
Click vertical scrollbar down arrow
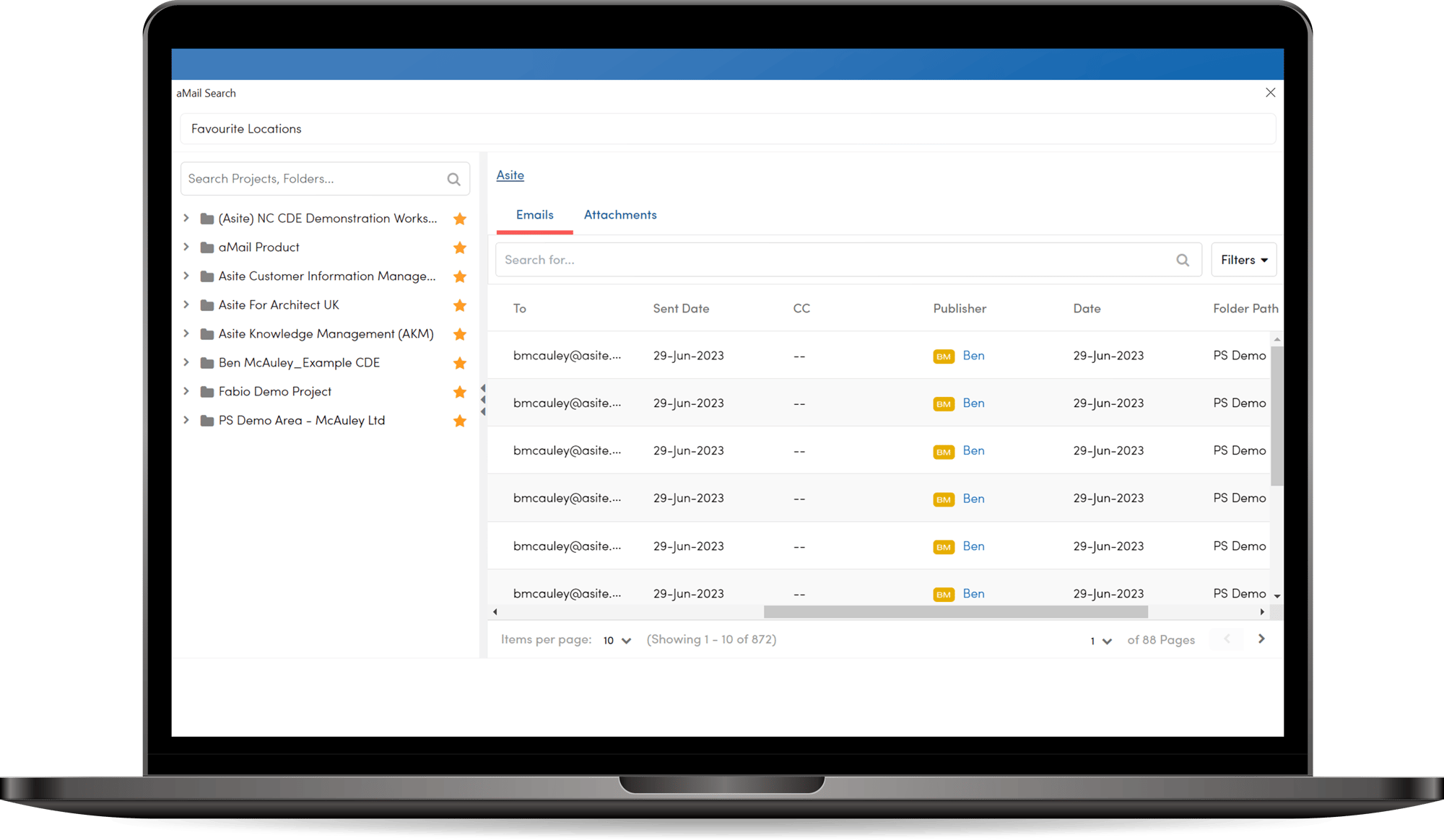coord(1277,596)
